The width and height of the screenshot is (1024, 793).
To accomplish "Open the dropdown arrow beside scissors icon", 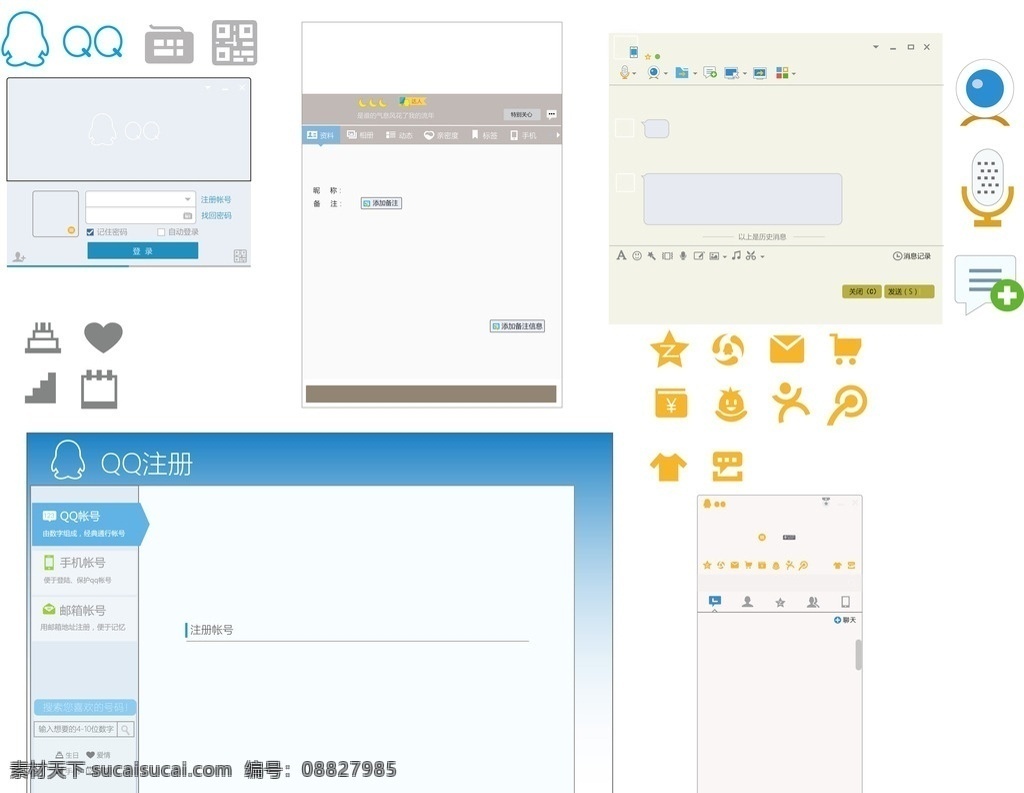I will click(x=762, y=257).
